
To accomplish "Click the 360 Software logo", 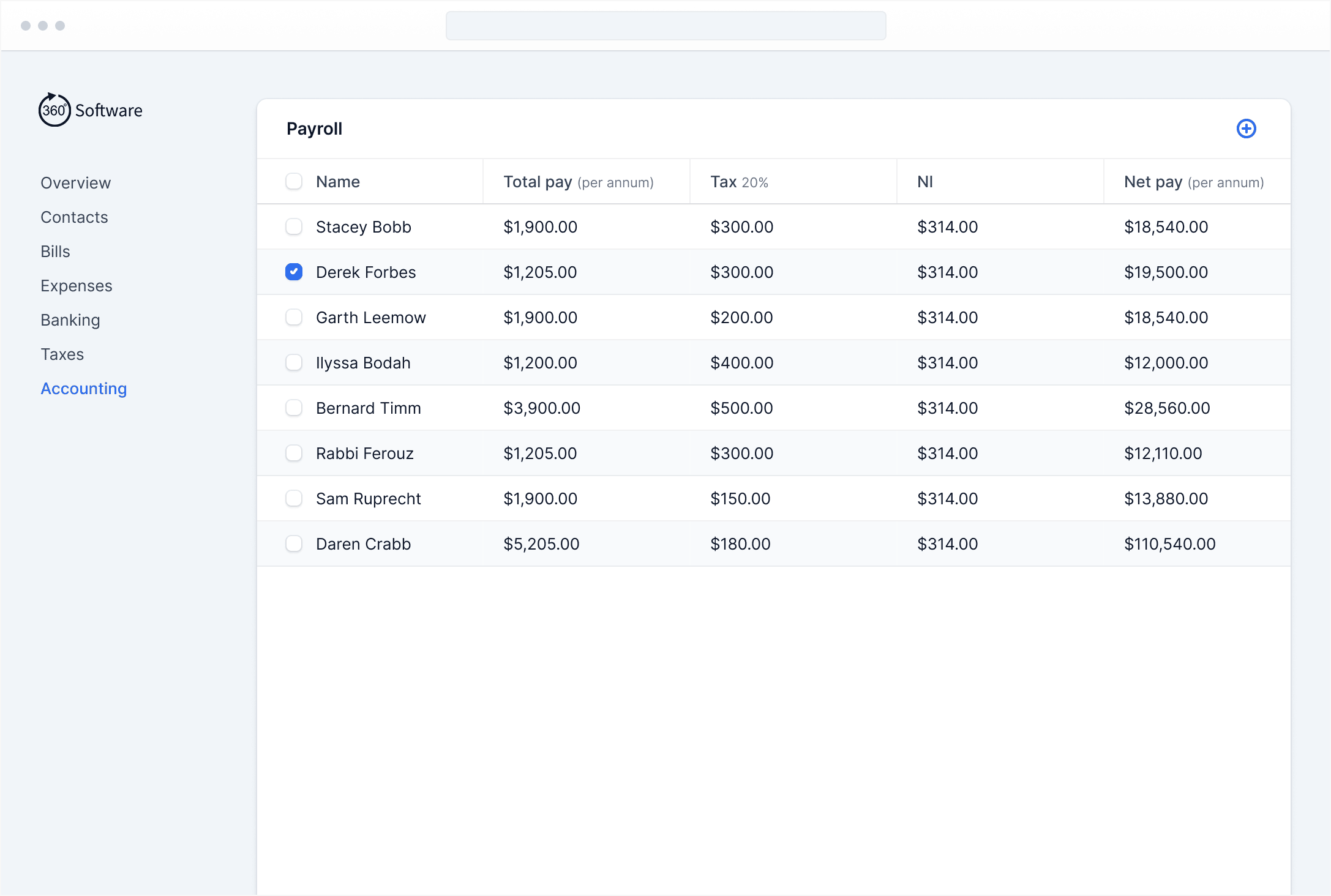I will [x=91, y=110].
